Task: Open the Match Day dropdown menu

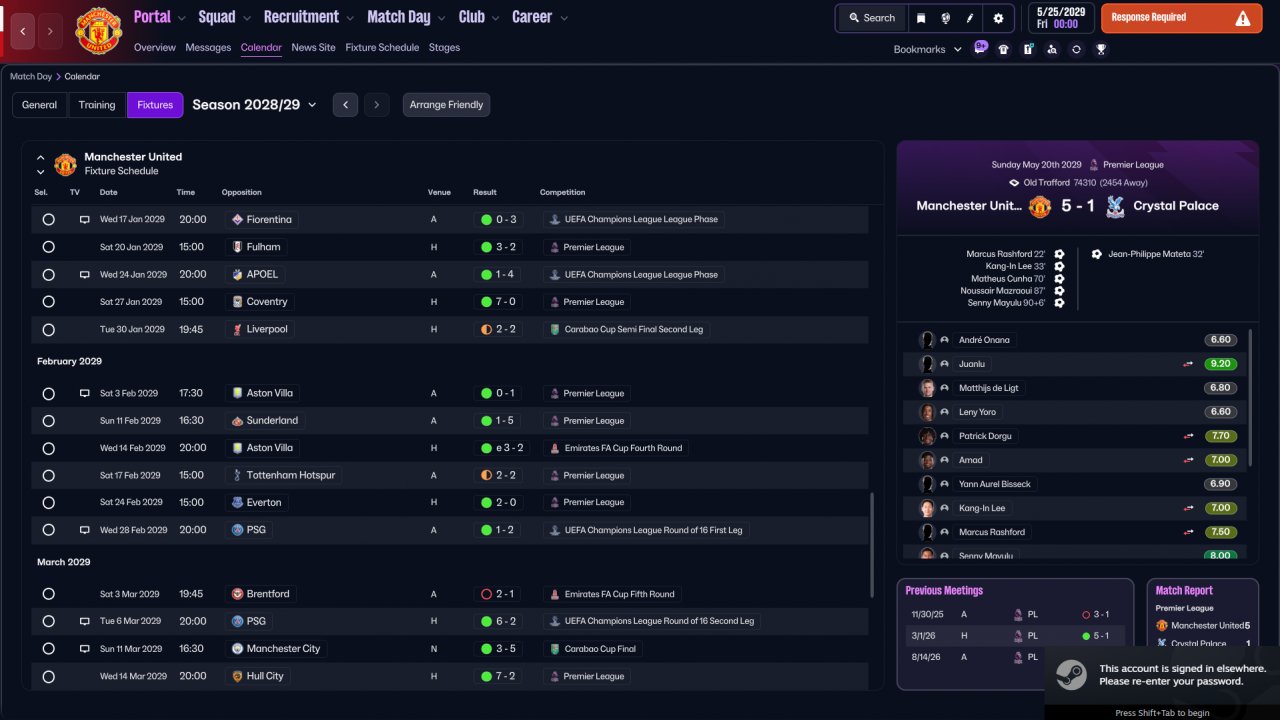Action: pos(406,17)
